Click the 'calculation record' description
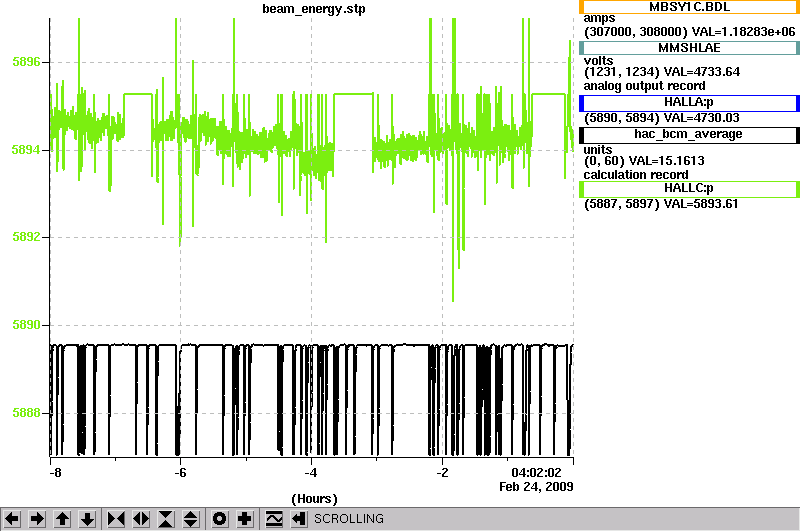Image resolution: width=800 pixels, height=531 pixels. (x=636, y=175)
